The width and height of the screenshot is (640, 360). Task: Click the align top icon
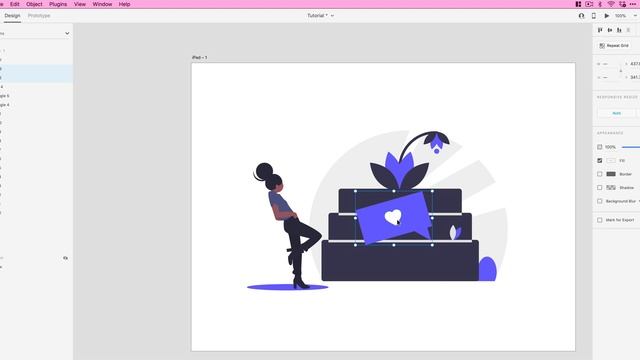[600, 30]
